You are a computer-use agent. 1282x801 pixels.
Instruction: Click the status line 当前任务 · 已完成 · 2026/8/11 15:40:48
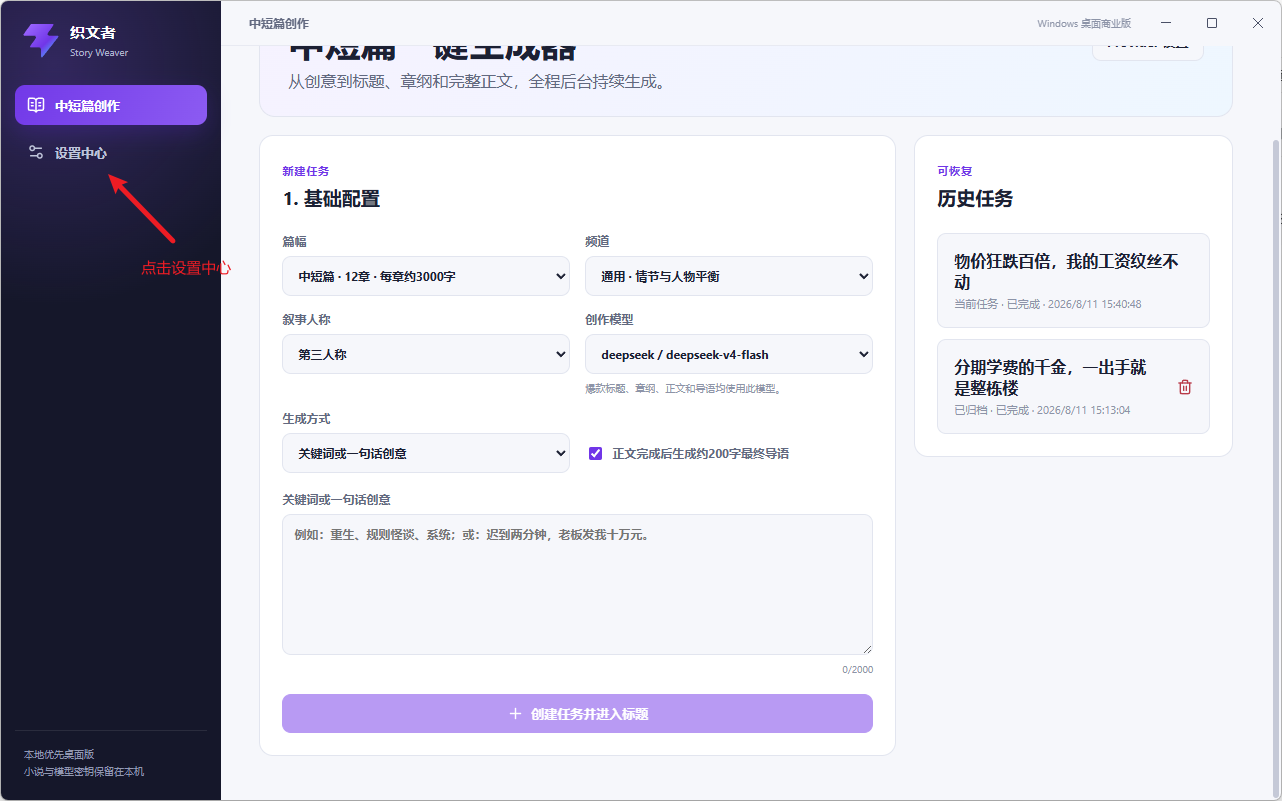[x=1048, y=304]
